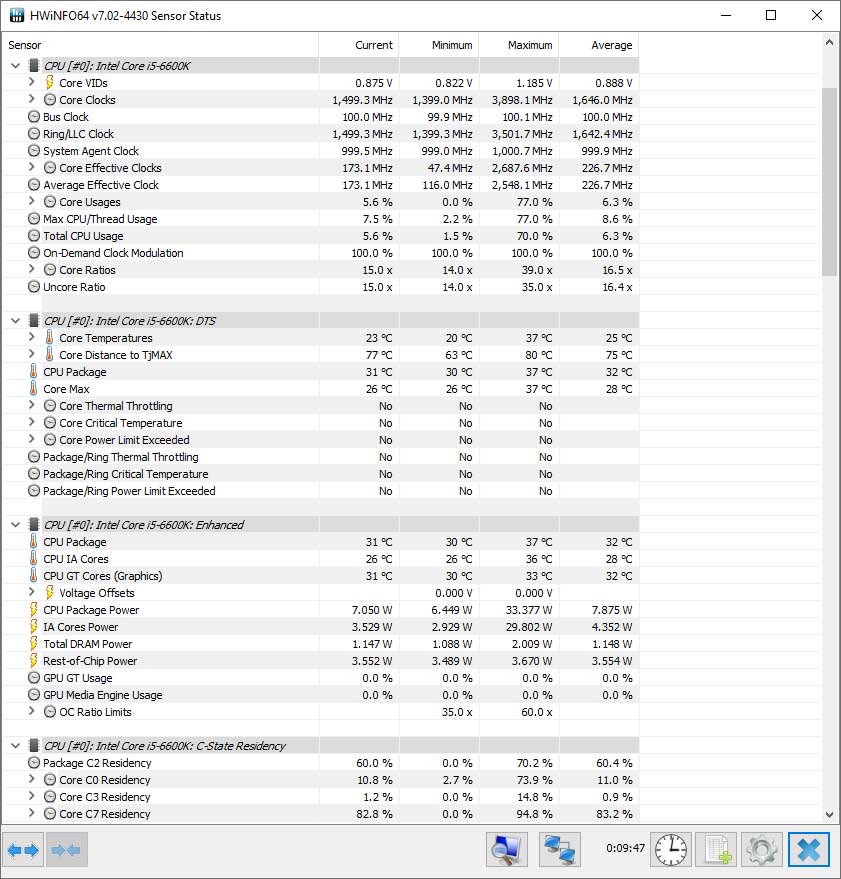
Task: Click the chip icon of C-State Residency group
Action: point(34,746)
